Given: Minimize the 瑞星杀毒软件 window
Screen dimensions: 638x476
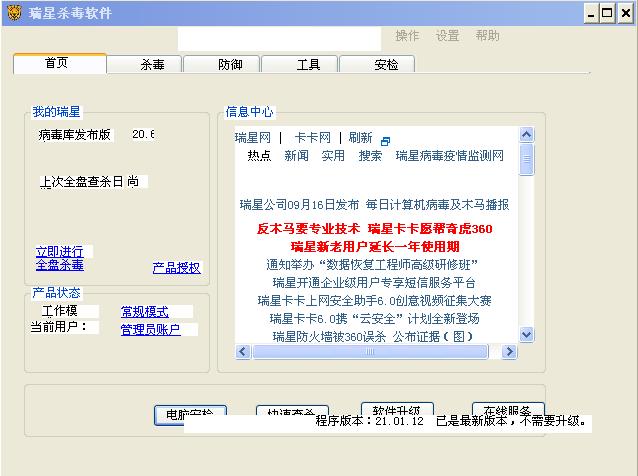Looking at the screenshot, I should (591, 13).
